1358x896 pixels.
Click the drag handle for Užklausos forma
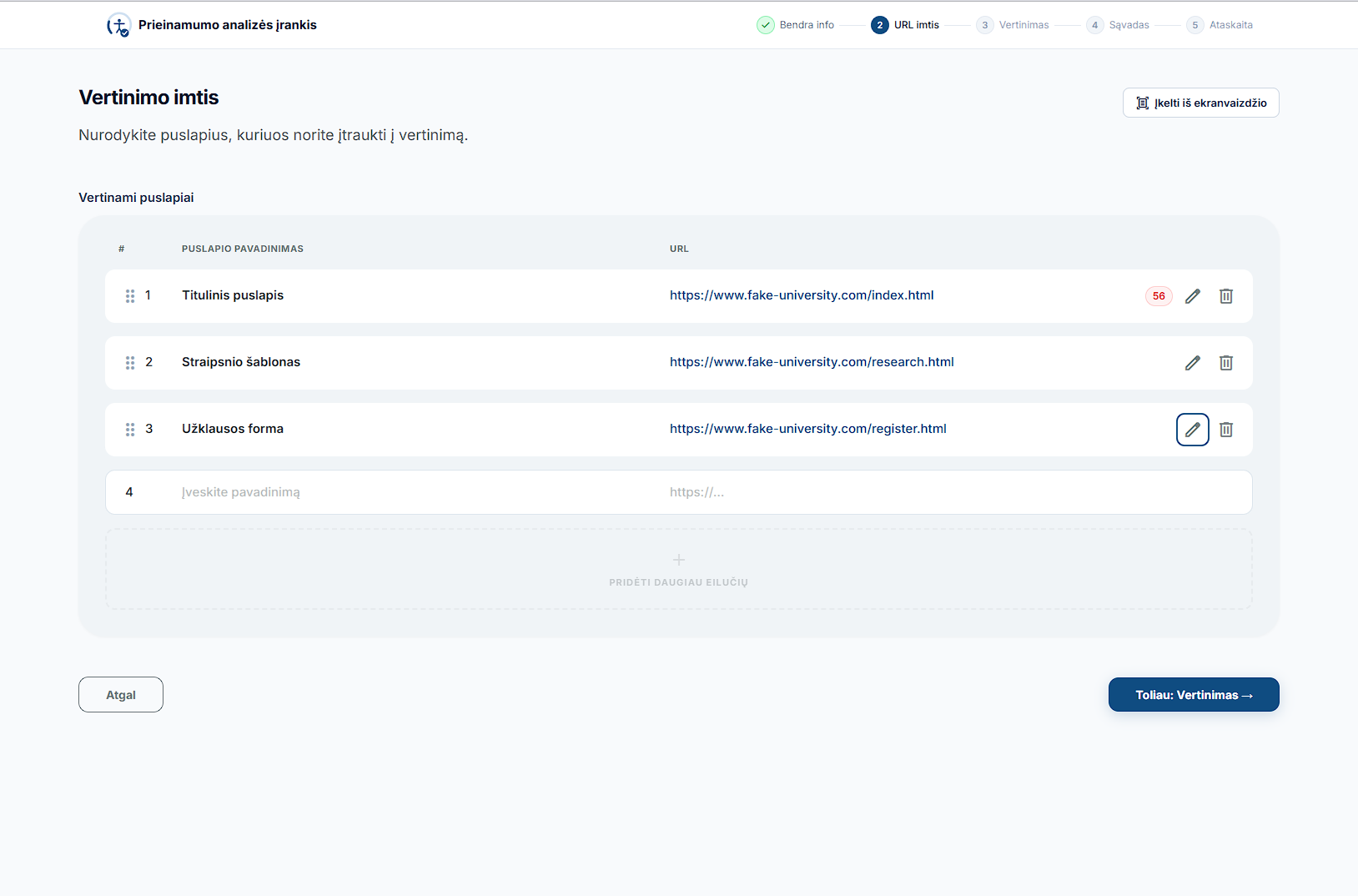(130, 430)
